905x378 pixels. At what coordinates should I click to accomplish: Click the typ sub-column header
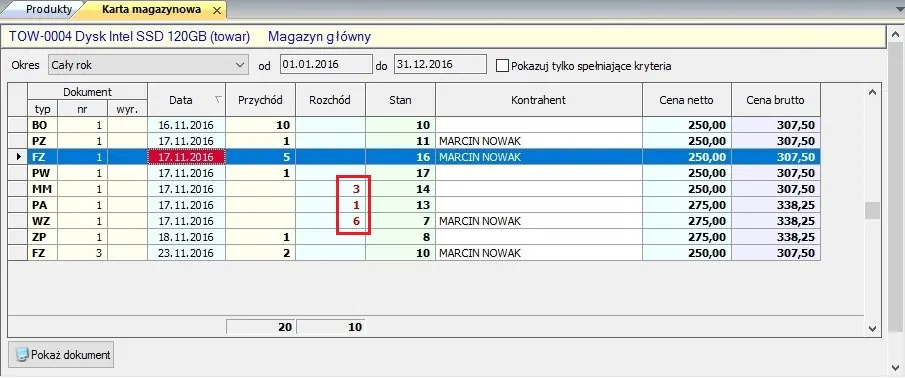(43, 108)
